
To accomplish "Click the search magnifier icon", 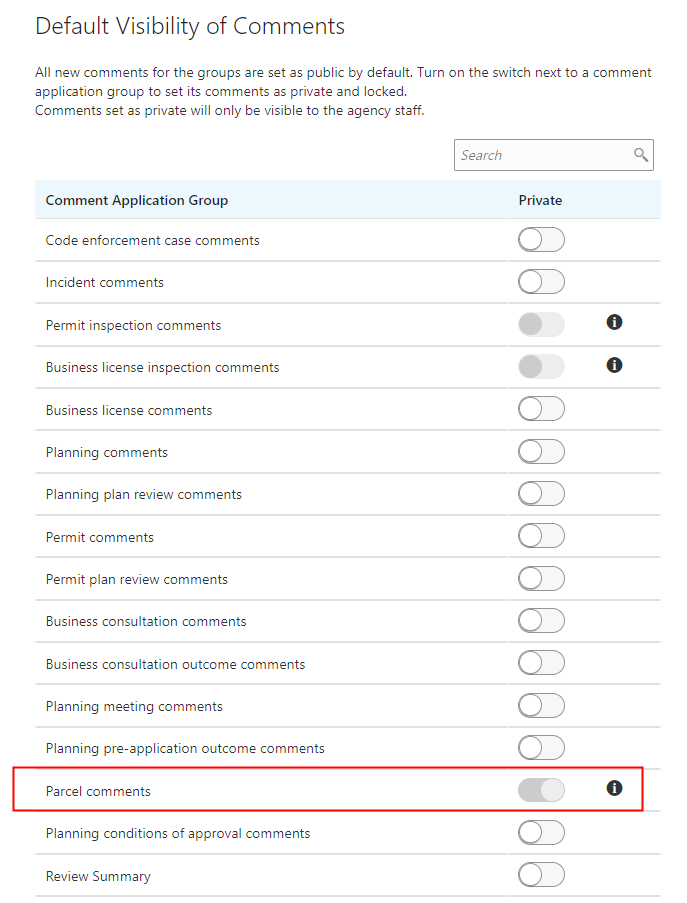I will point(641,155).
